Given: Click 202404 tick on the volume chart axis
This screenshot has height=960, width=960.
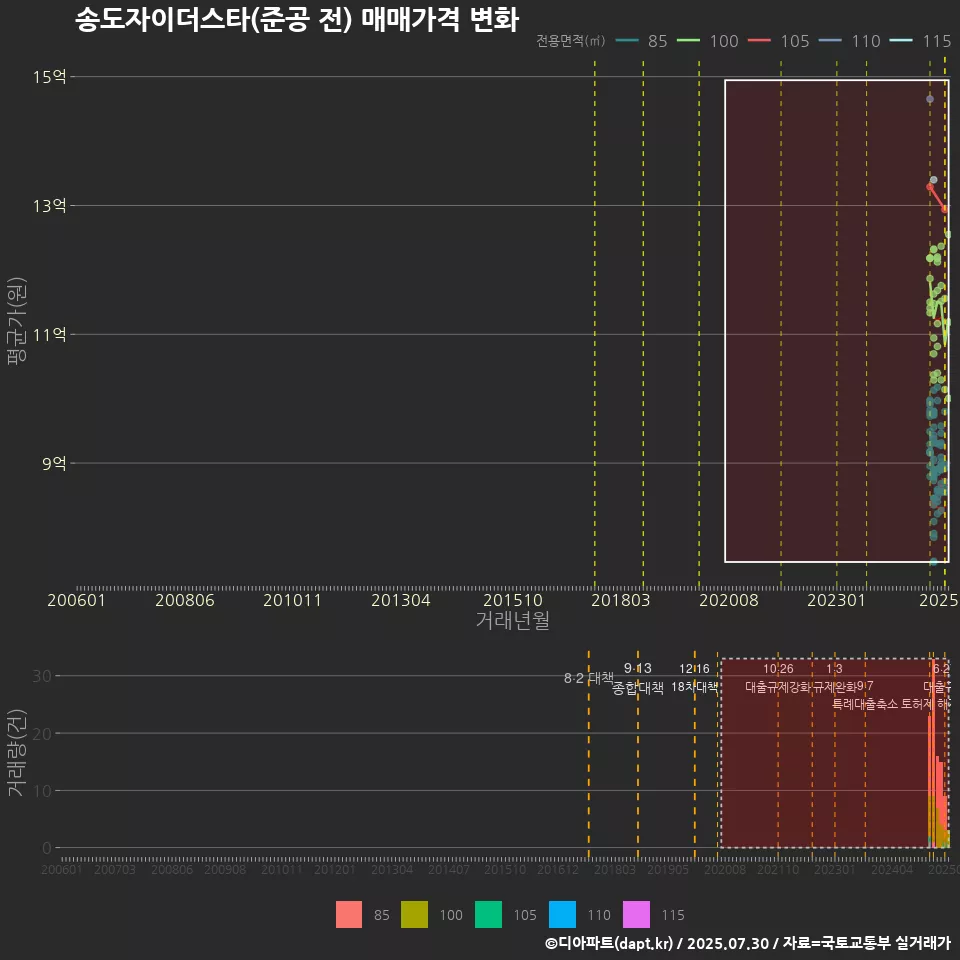Looking at the screenshot, I should pyautogui.click(x=891, y=869).
